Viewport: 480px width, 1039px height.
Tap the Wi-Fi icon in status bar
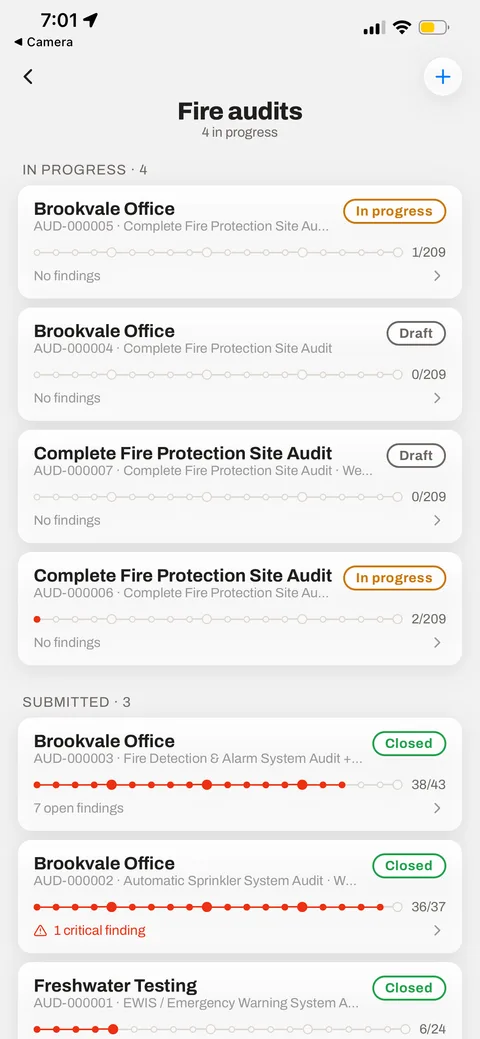click(401, 27)
